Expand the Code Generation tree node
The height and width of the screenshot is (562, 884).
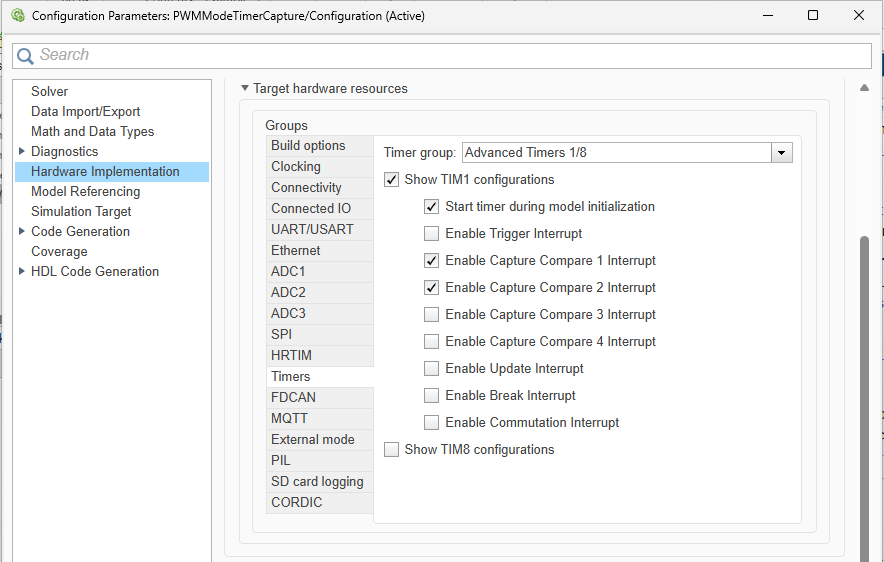21,231
